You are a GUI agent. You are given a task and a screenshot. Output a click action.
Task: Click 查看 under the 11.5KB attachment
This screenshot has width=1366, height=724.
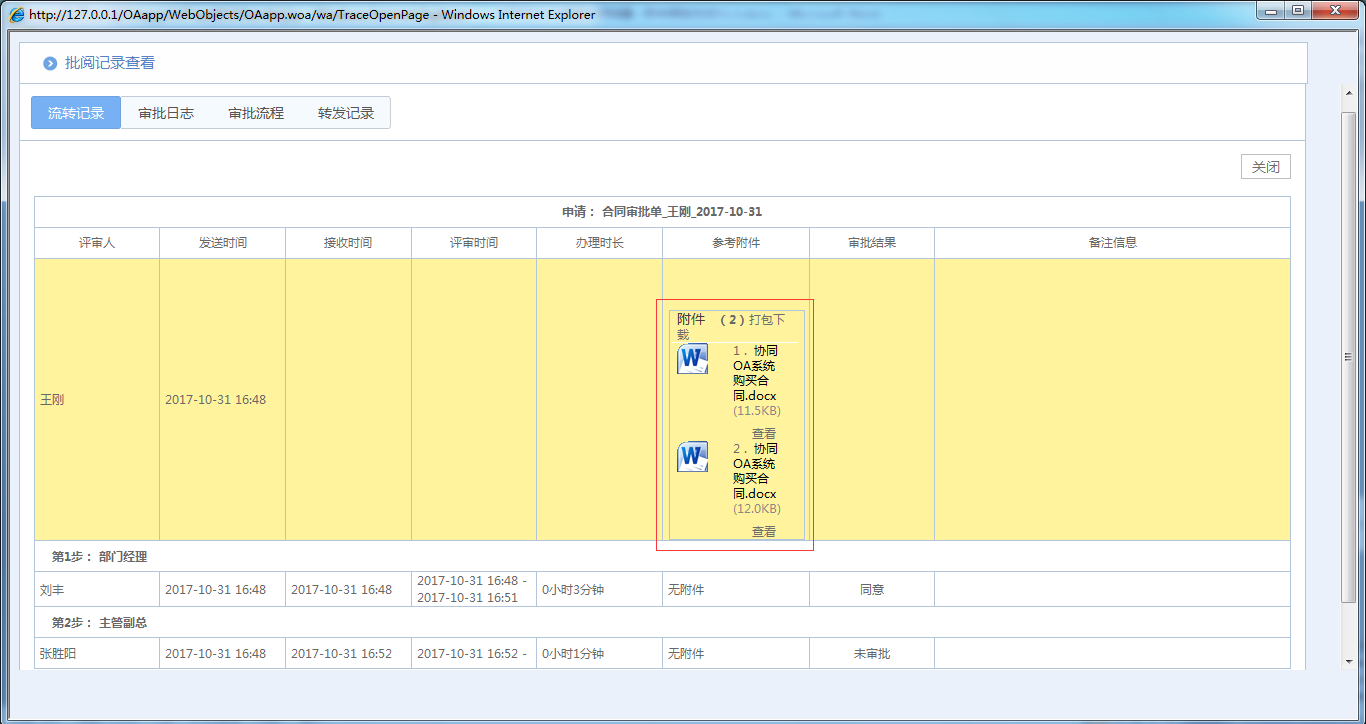point(764,434)
